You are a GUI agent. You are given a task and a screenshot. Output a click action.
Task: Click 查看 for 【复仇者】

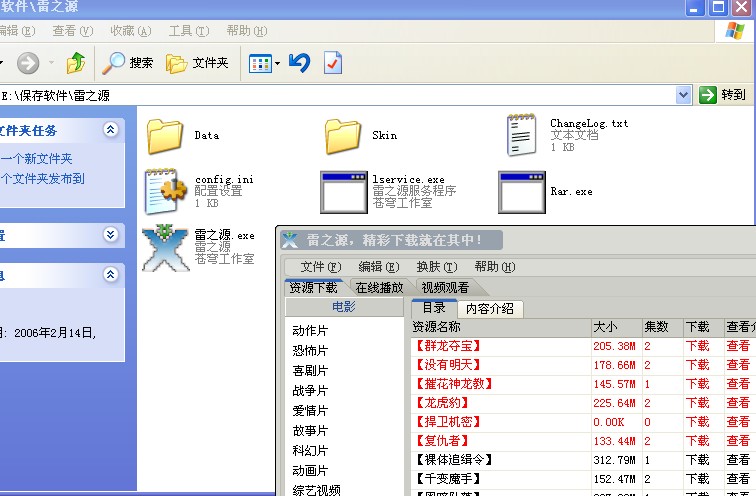pyautogui.click(x=738, y=441)
